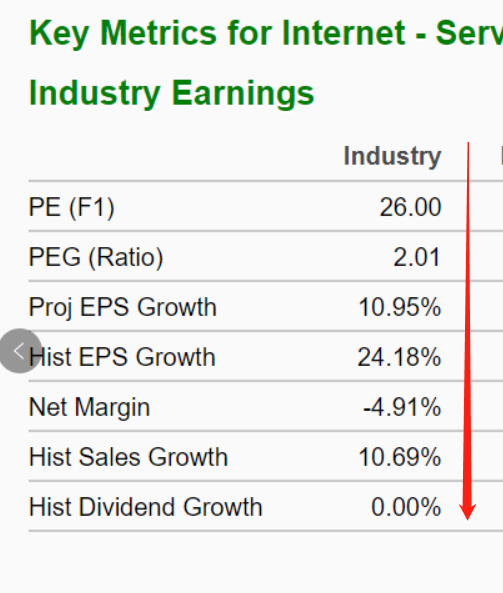Click the 10.69% sales growth value
The image size is (503, 593).
point(399,457)
